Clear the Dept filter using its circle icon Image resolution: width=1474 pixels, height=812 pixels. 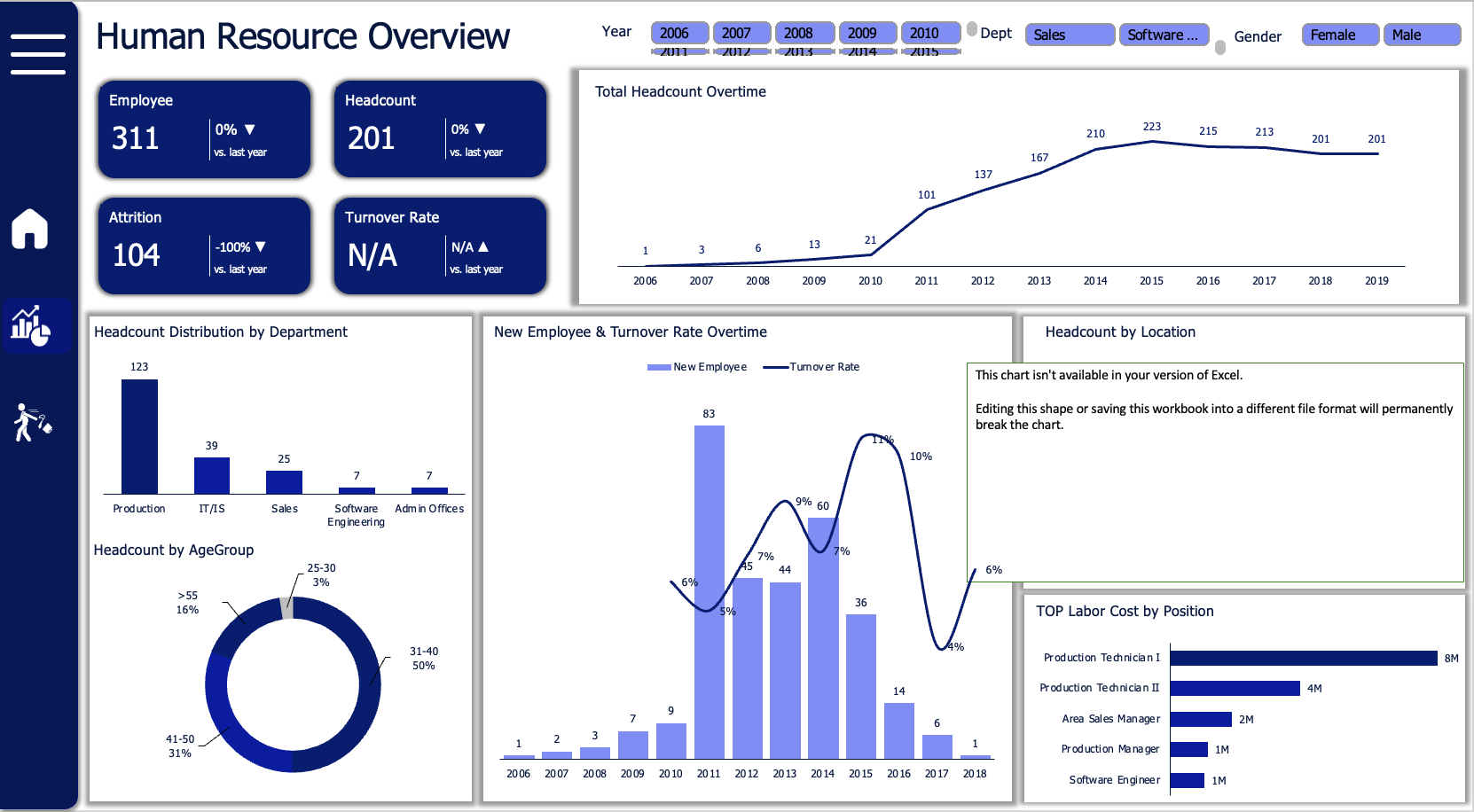(x=973, y=30)
